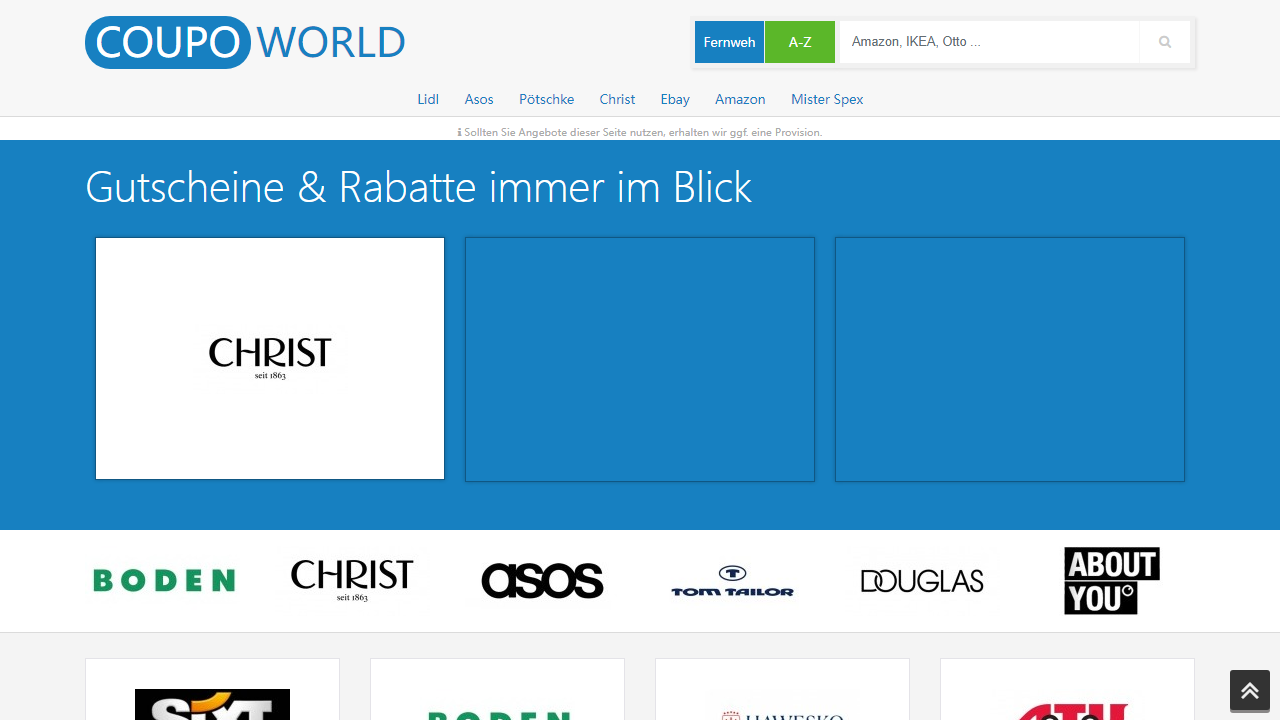The height and width of the screenshot is (720, 1280).
Task: Click the CHRIST brand logo in the carousel
Action: 351,580
